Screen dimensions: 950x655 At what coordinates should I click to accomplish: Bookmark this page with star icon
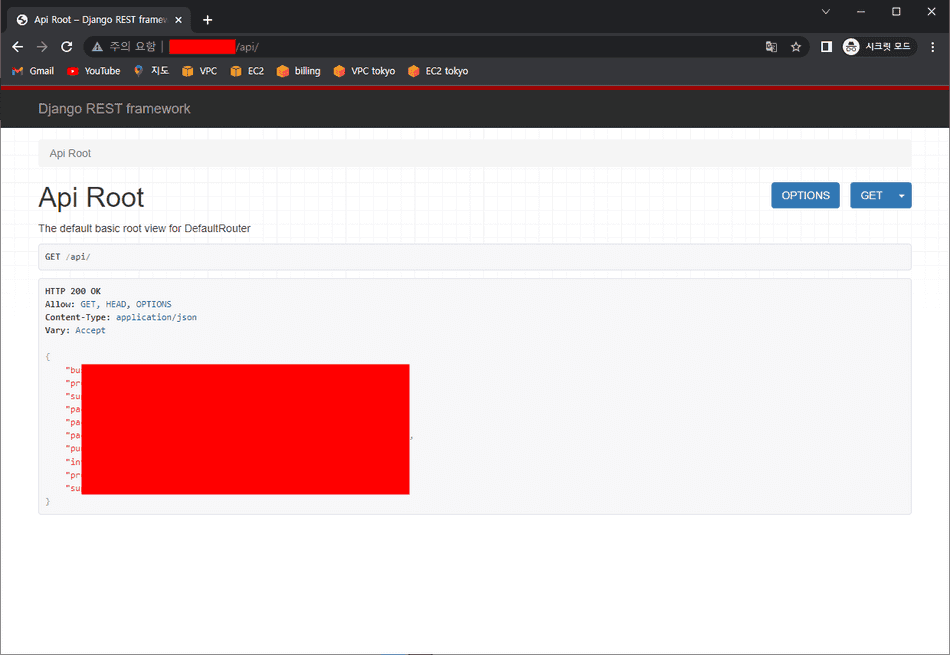coord(796,47)
